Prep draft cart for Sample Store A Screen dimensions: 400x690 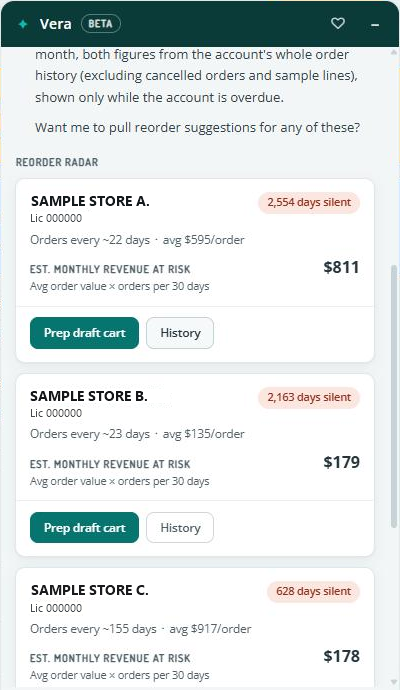coord(84,333)
